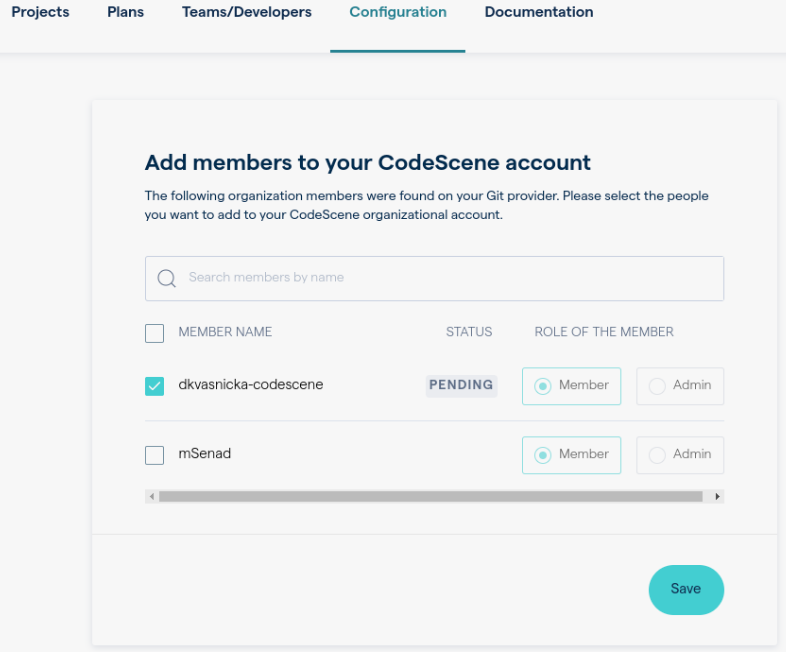Tick the select-all checkbox beside MEMBER NAME

tap(154, 333)
